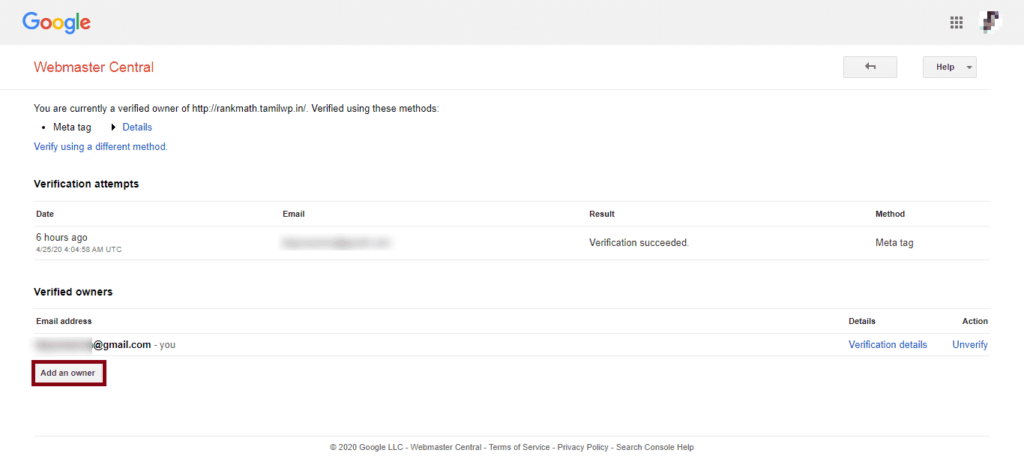Open Terms of Service footer link
Screen dimensions: 1024x456
[518, 448]
